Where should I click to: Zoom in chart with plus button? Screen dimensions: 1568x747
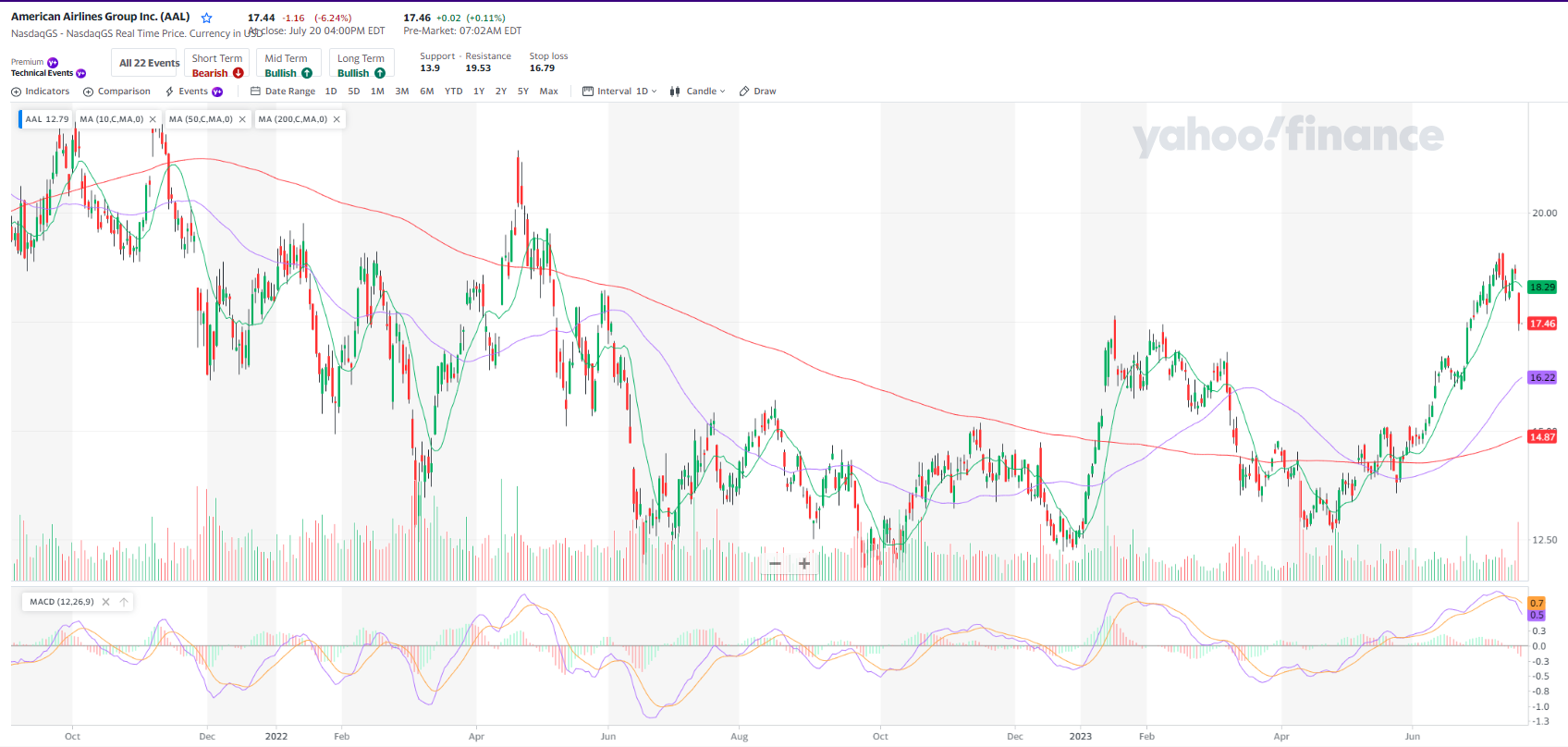click(804, 563)
